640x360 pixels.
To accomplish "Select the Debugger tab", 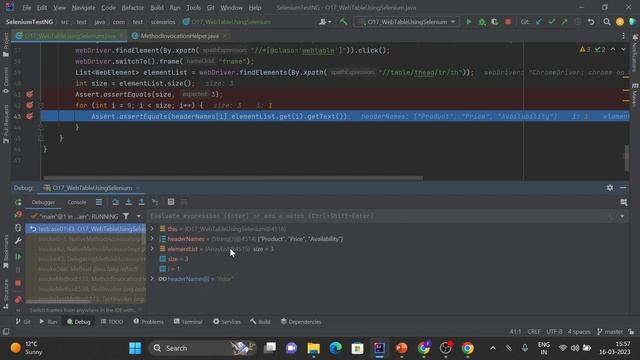I will point(43,202).
